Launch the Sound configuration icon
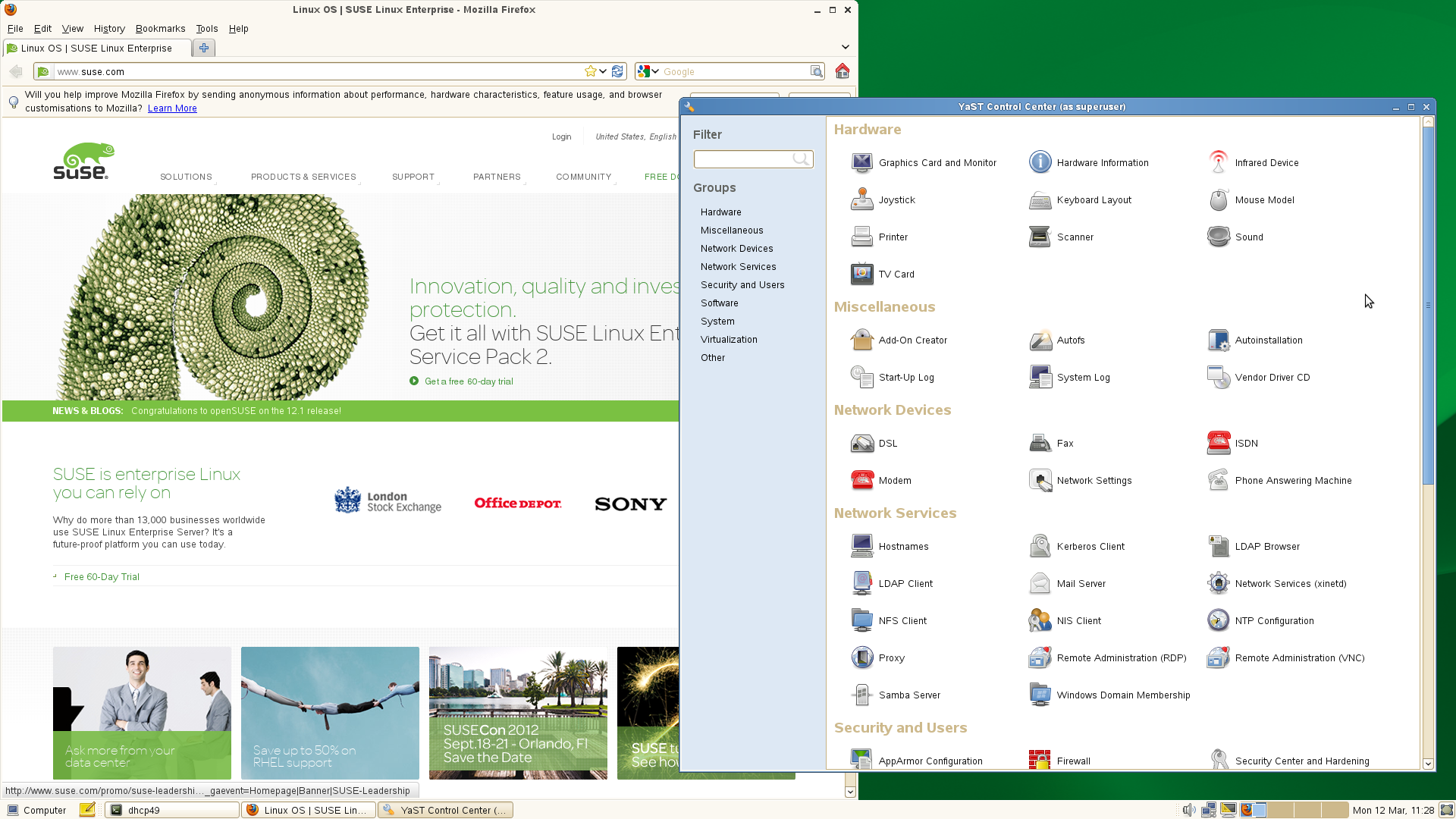Viewport: 1456px width, 819px height. coord(1219,237)
